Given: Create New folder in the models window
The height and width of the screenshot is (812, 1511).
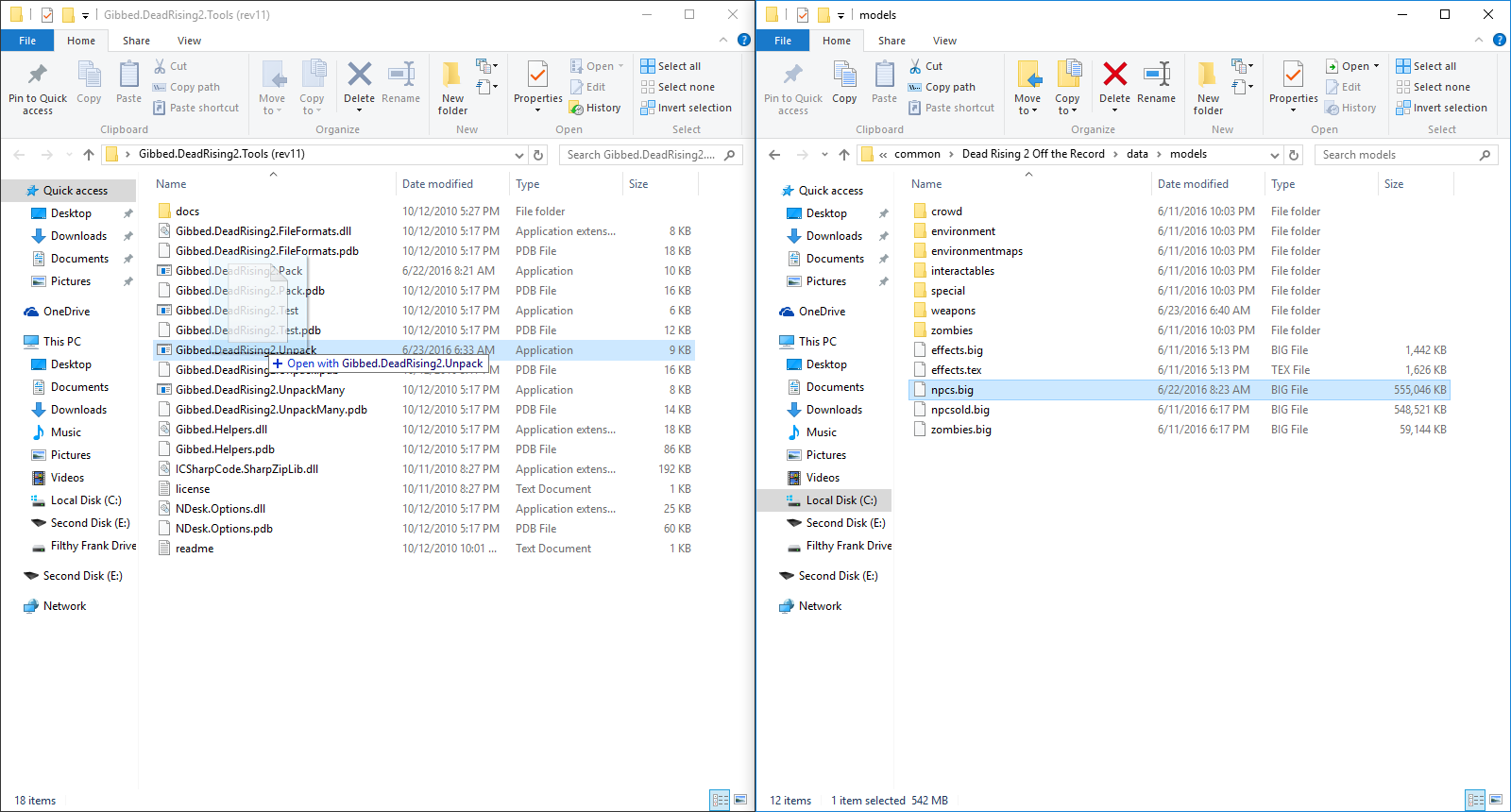Looking at the screenshot, I should pos(1208,89).
